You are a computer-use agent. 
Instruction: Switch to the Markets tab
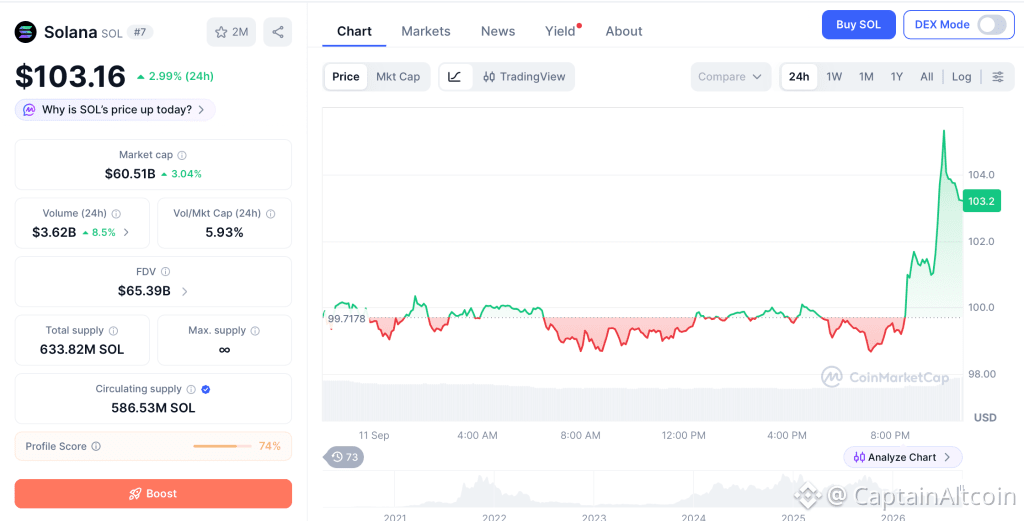[x=426, y=31]
